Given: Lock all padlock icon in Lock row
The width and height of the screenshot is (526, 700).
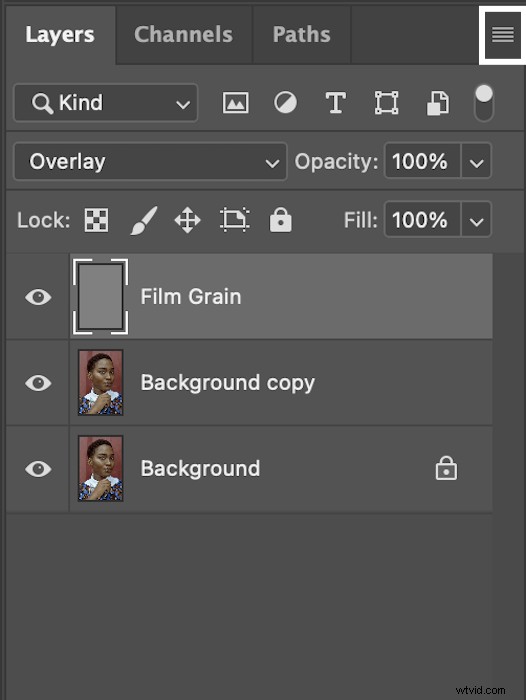Looking at the screenshot, I should [280, 220].
